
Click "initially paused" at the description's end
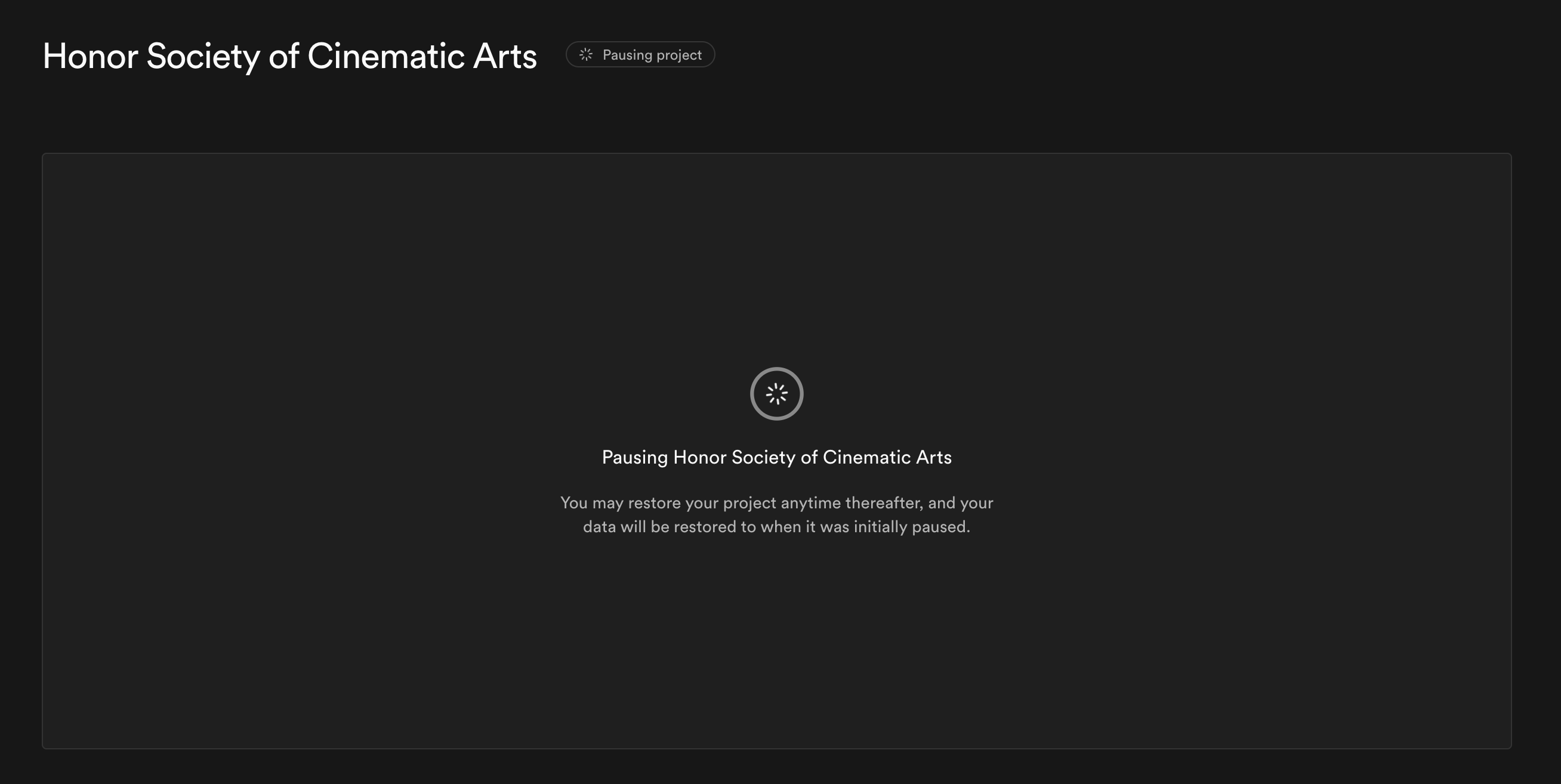coord(911,526)
